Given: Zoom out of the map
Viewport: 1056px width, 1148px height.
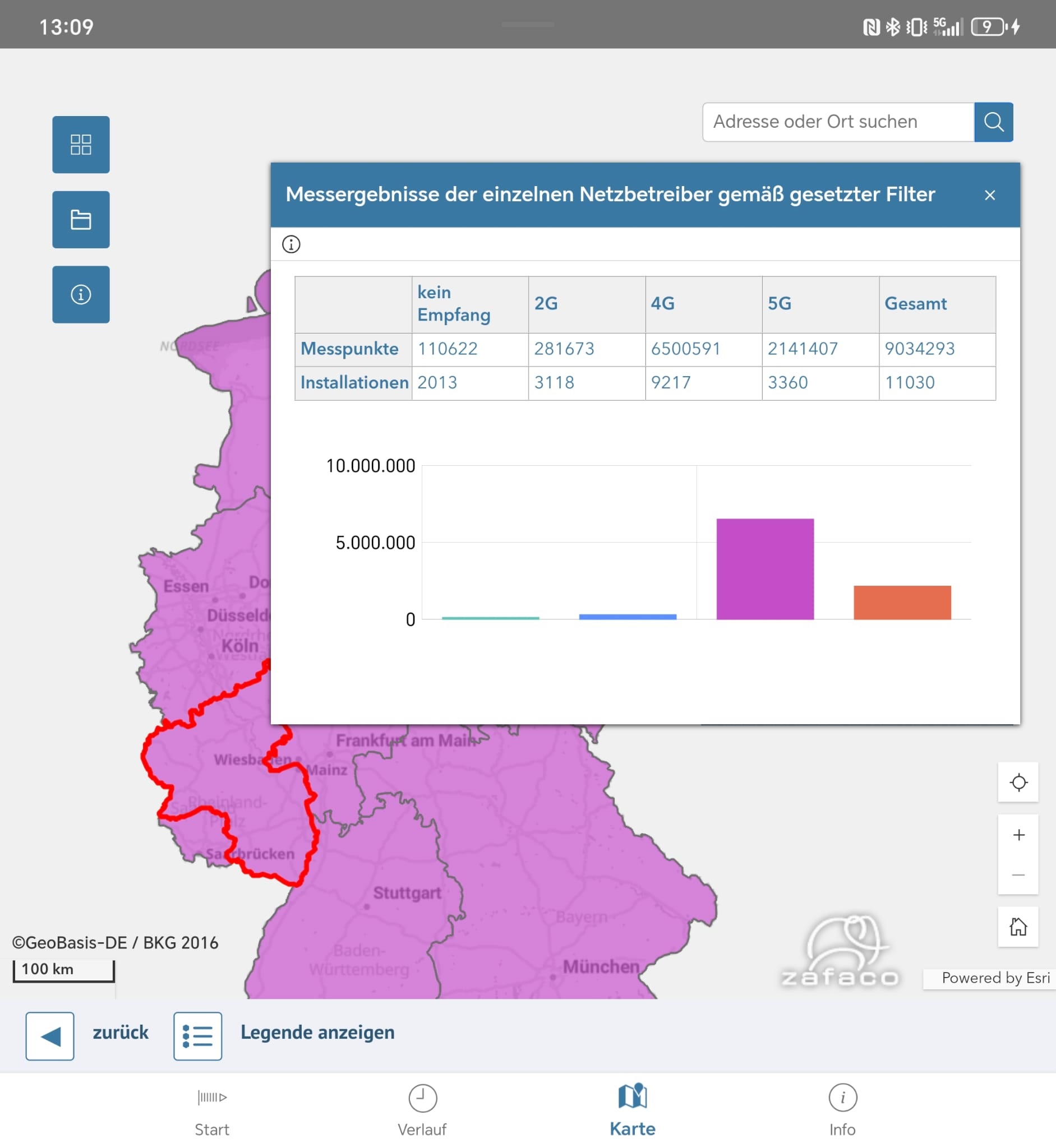Looking at the screenshot, I should click(x=1018, y=874).
